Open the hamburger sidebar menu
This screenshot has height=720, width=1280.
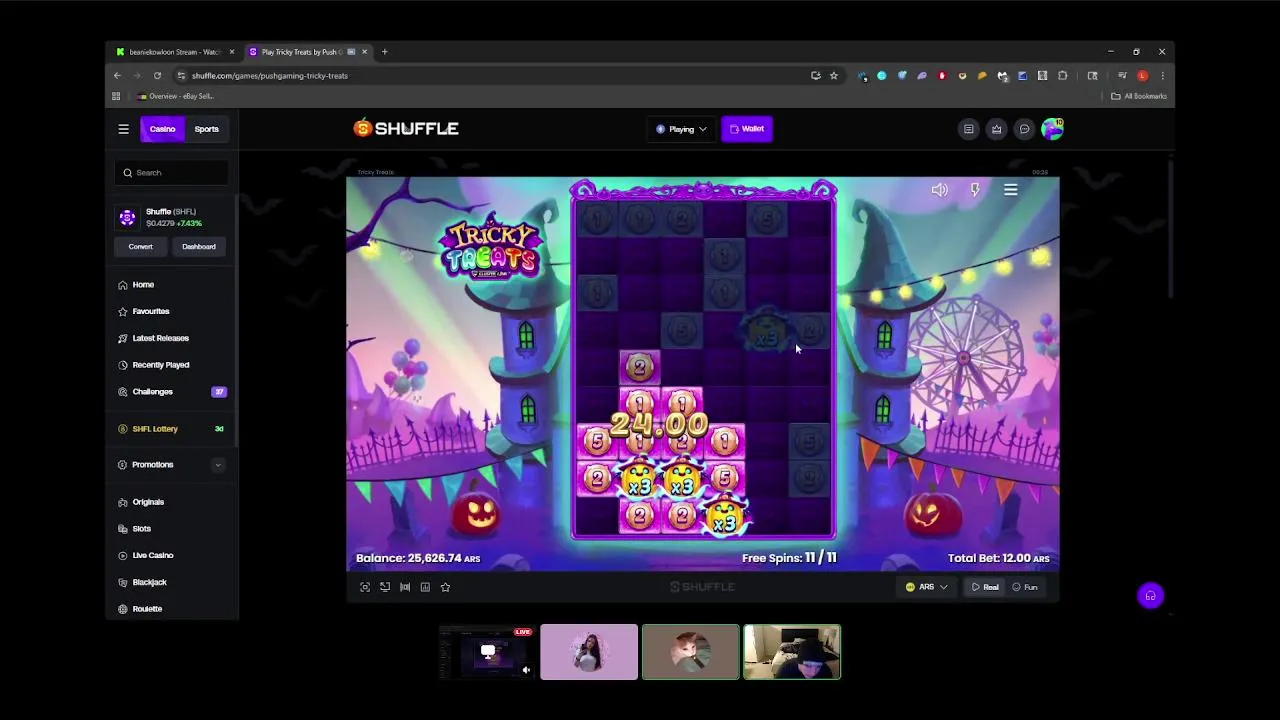[123, 129]
